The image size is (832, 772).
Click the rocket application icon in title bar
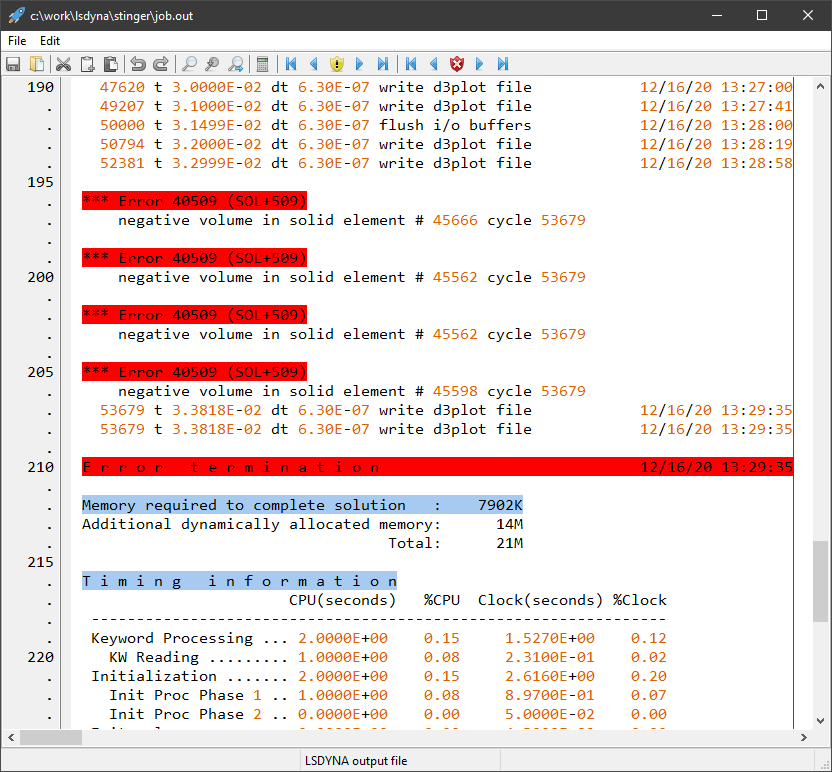(x=16, y=15)
